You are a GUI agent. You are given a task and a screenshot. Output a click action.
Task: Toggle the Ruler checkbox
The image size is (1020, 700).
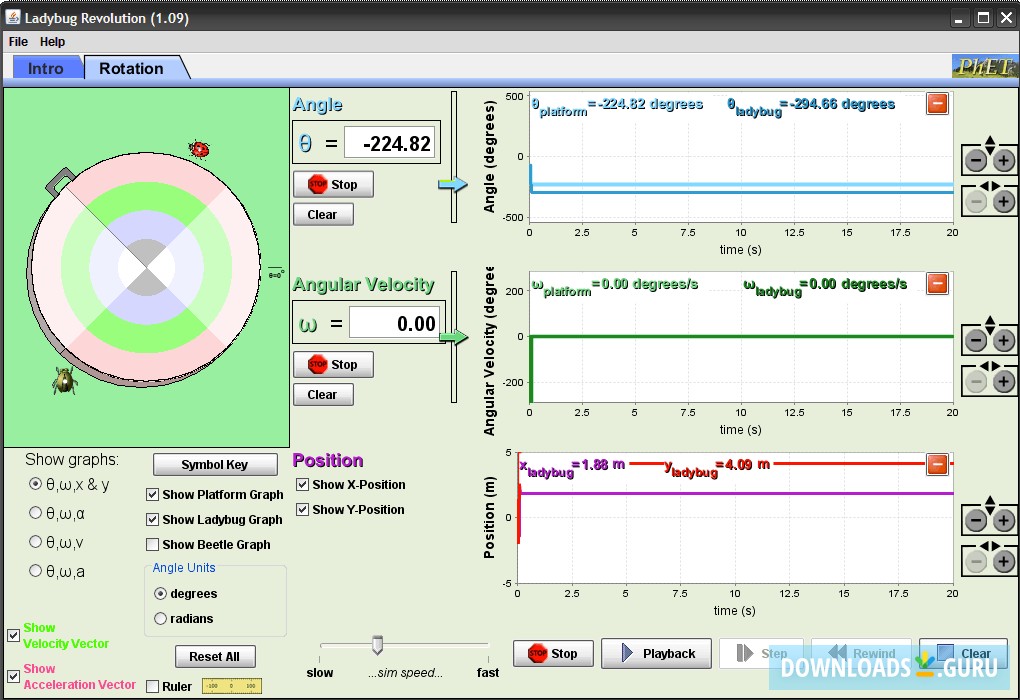153,687
